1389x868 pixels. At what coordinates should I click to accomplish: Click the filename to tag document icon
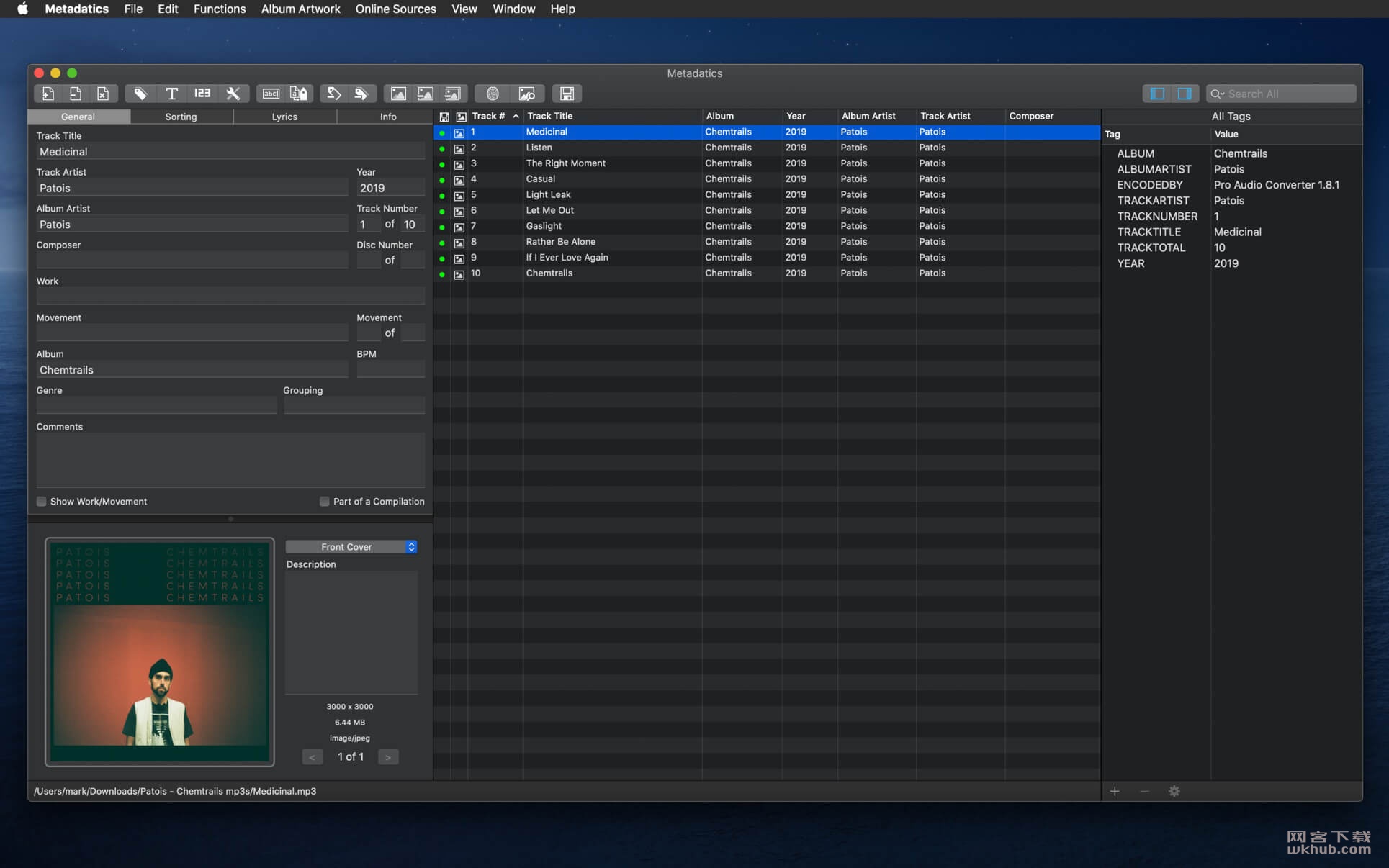[x=298, y=94]
